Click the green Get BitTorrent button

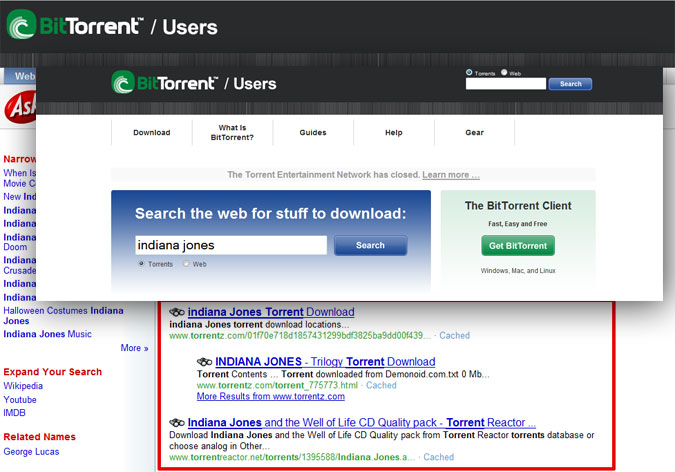[x=518, y=246]
